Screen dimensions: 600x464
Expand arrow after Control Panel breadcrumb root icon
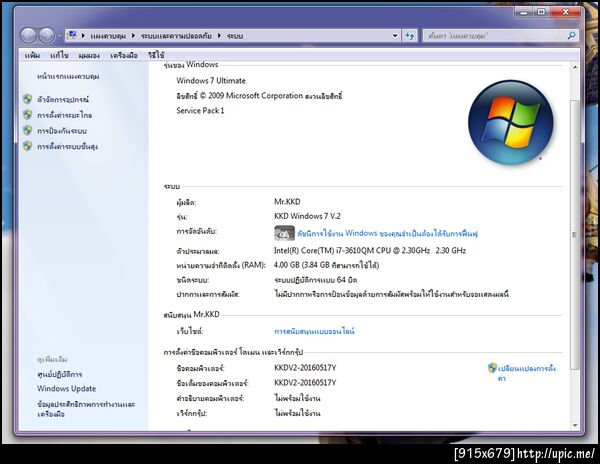click(x=83, y=36)
